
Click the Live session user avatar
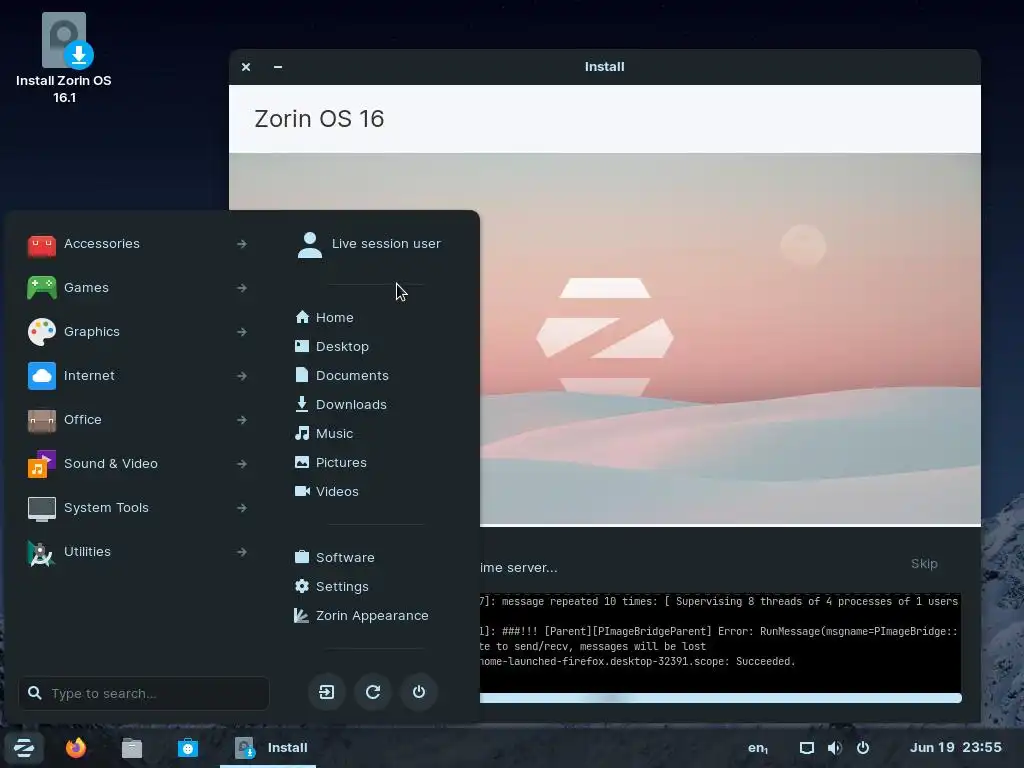(310, 245)
